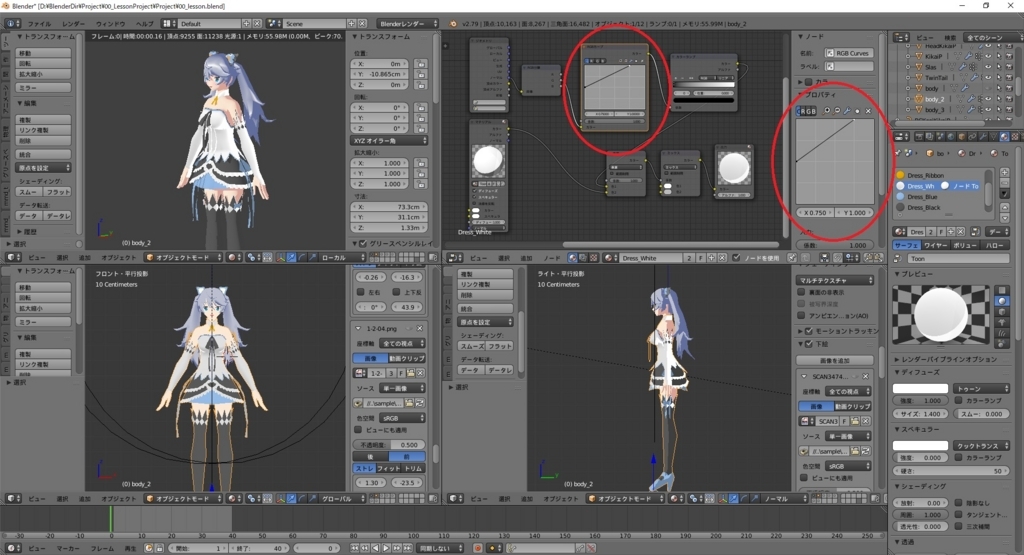Viewport: 1024px width, 555px height.
Task: Click the 移動 button in top-left tool shelf
Action: pos(44,53)
